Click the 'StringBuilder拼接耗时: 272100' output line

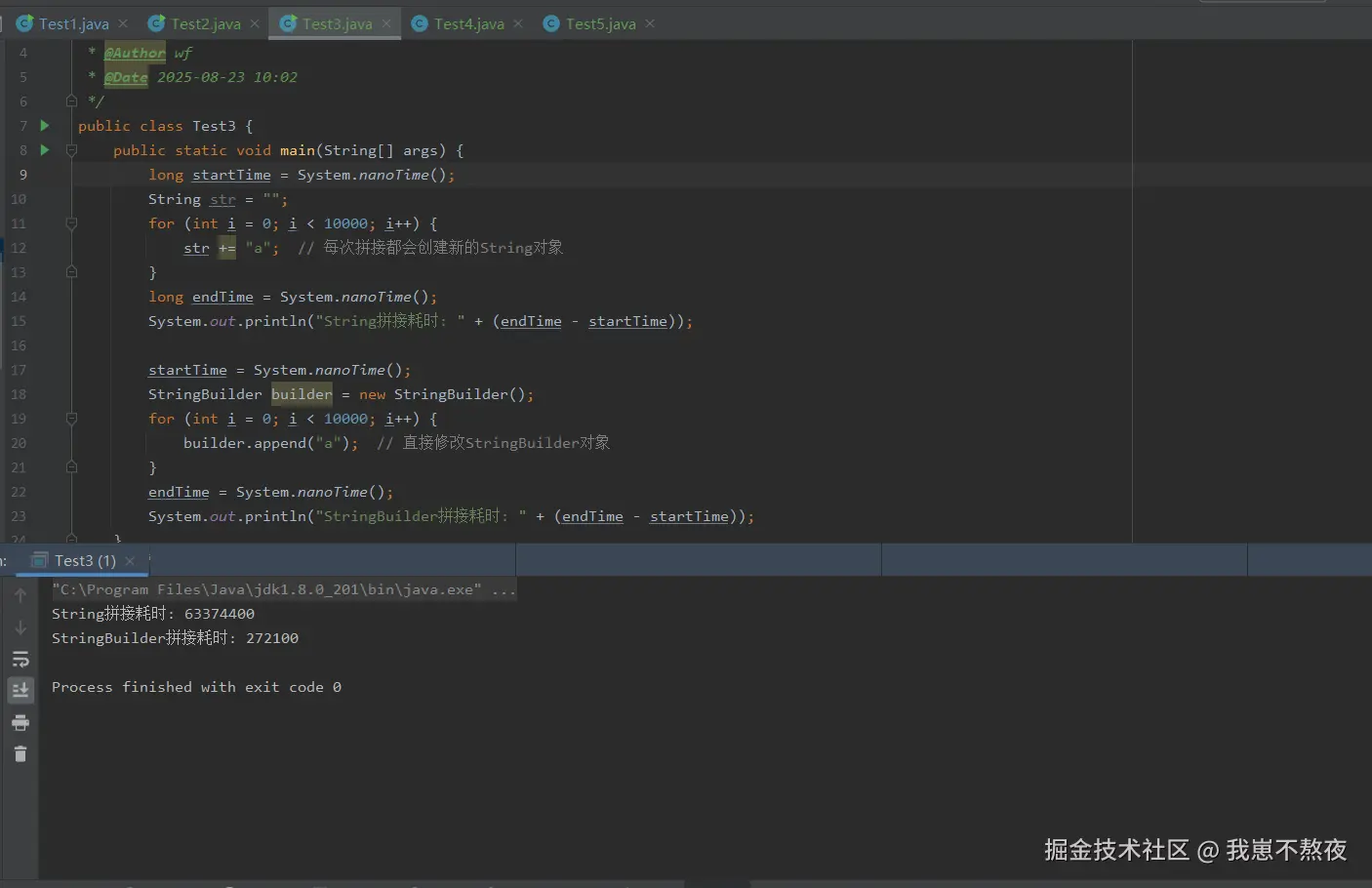[x=176, y=638]
